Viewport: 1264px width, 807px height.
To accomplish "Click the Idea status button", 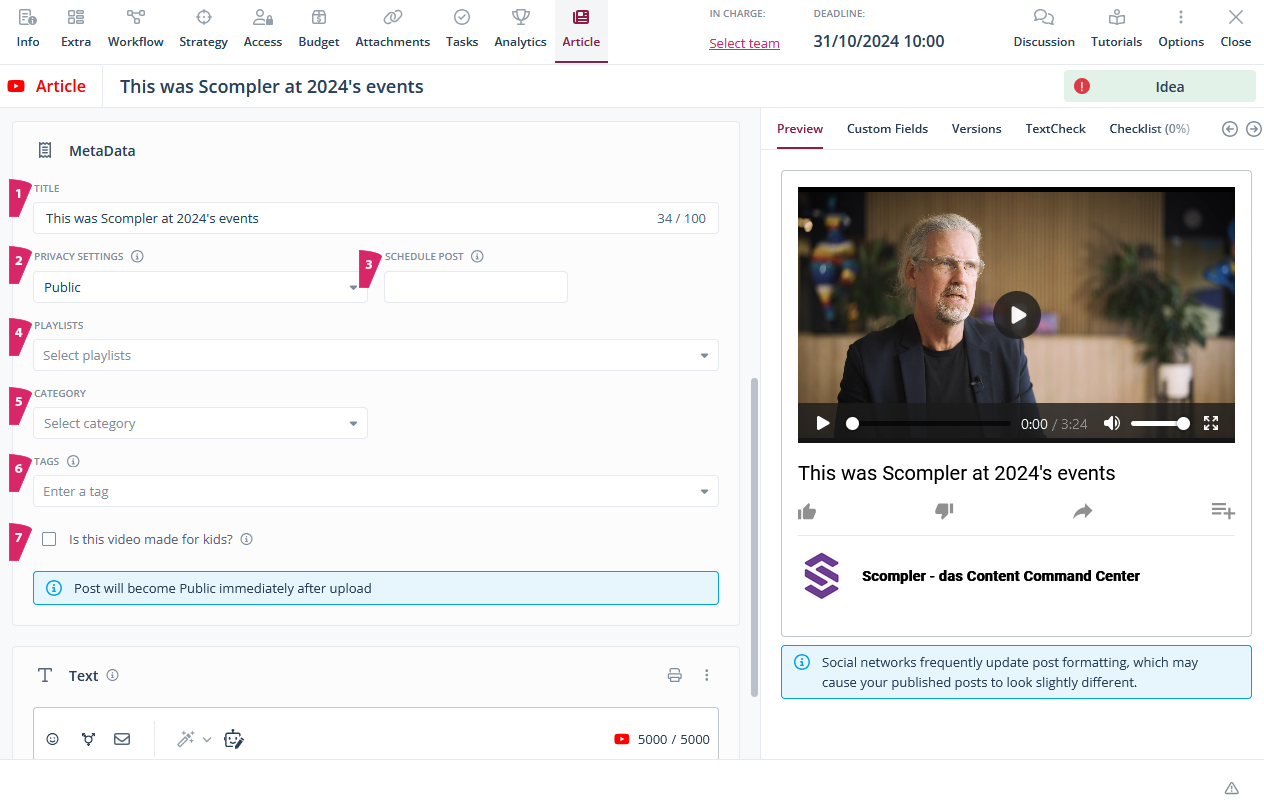I will pyautogui.click(x=1159, y=86).
